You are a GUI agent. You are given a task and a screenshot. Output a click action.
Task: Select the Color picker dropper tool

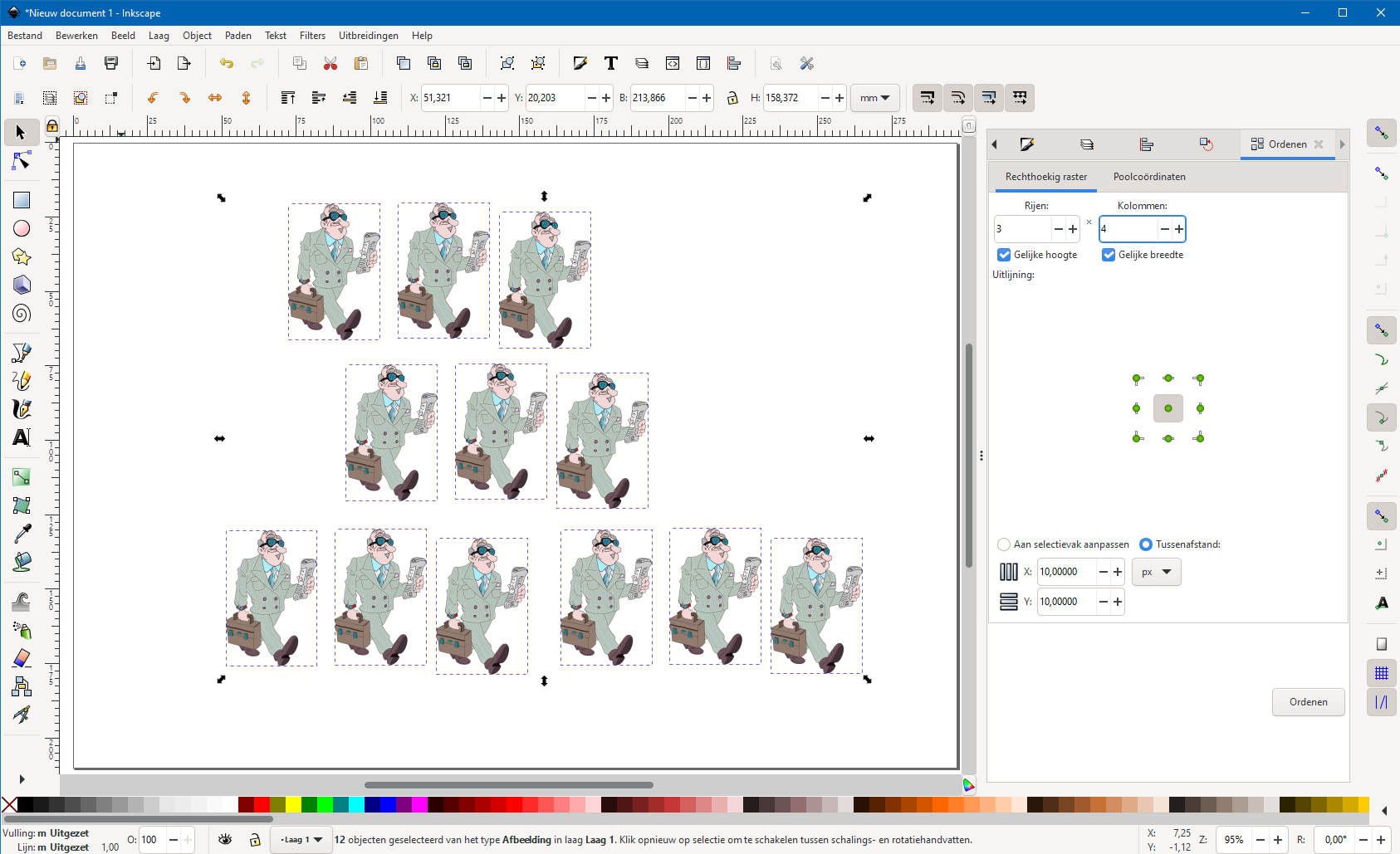tap(22, 533)
